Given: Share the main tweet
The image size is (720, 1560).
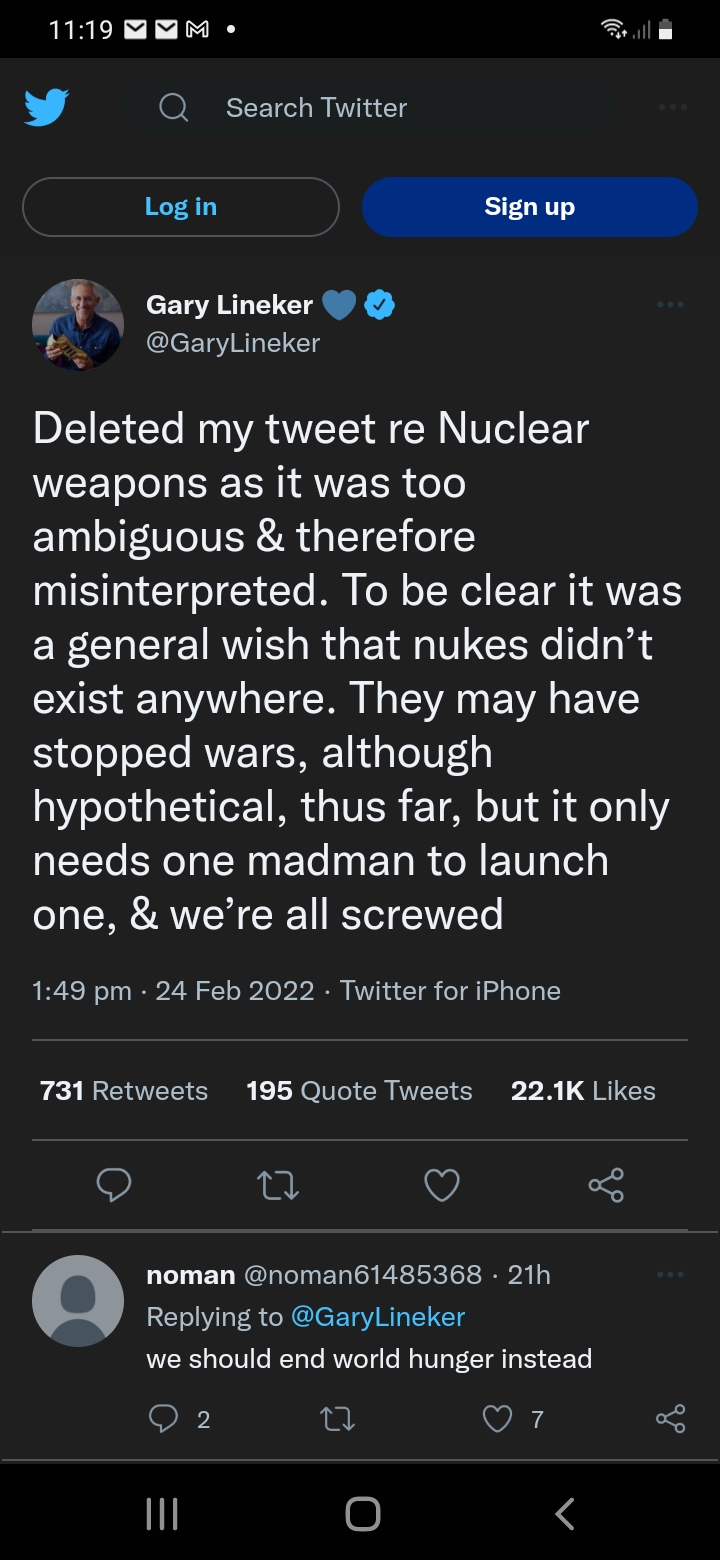Looking at the screenshot, I should [606, 1185].
